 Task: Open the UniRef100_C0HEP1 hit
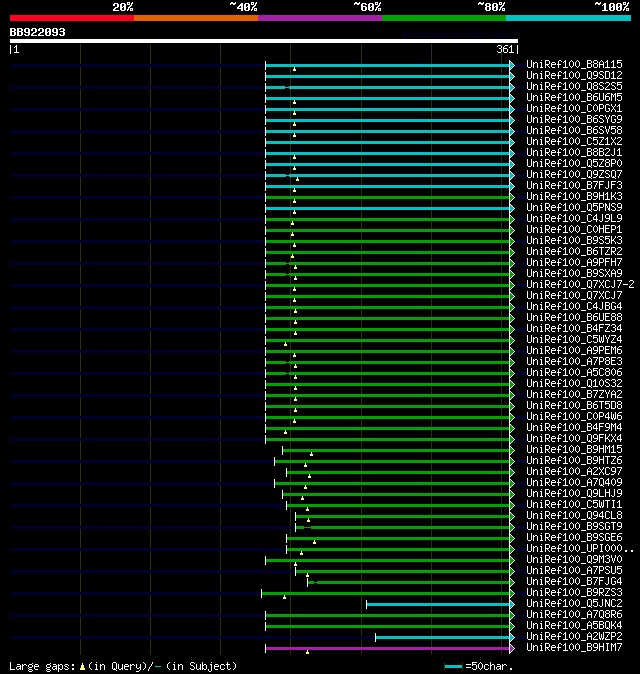574,230
